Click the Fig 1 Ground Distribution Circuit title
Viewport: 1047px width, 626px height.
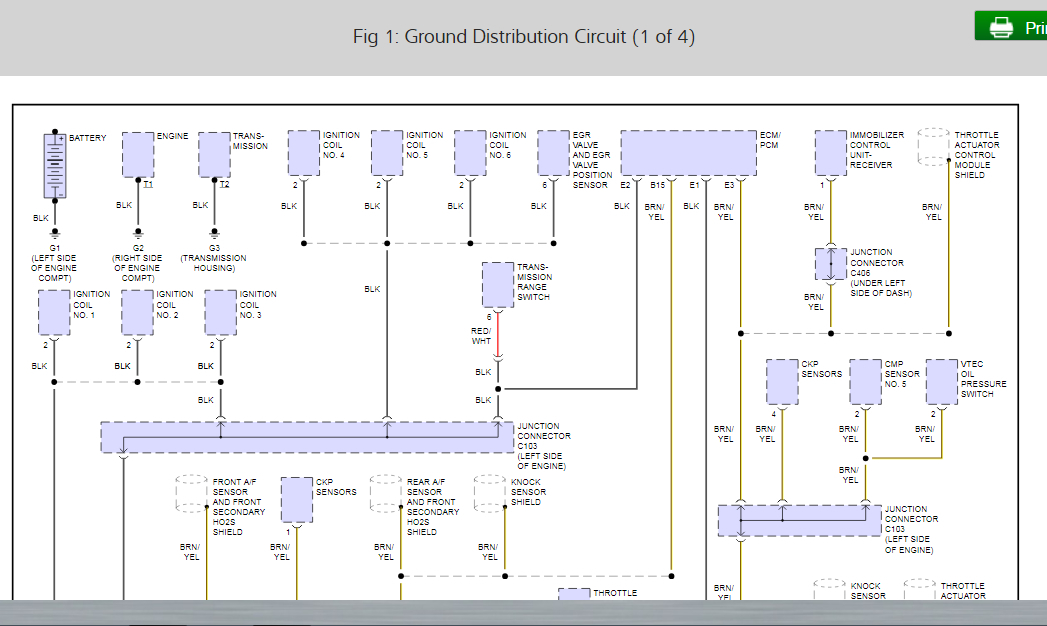(523, 37)
